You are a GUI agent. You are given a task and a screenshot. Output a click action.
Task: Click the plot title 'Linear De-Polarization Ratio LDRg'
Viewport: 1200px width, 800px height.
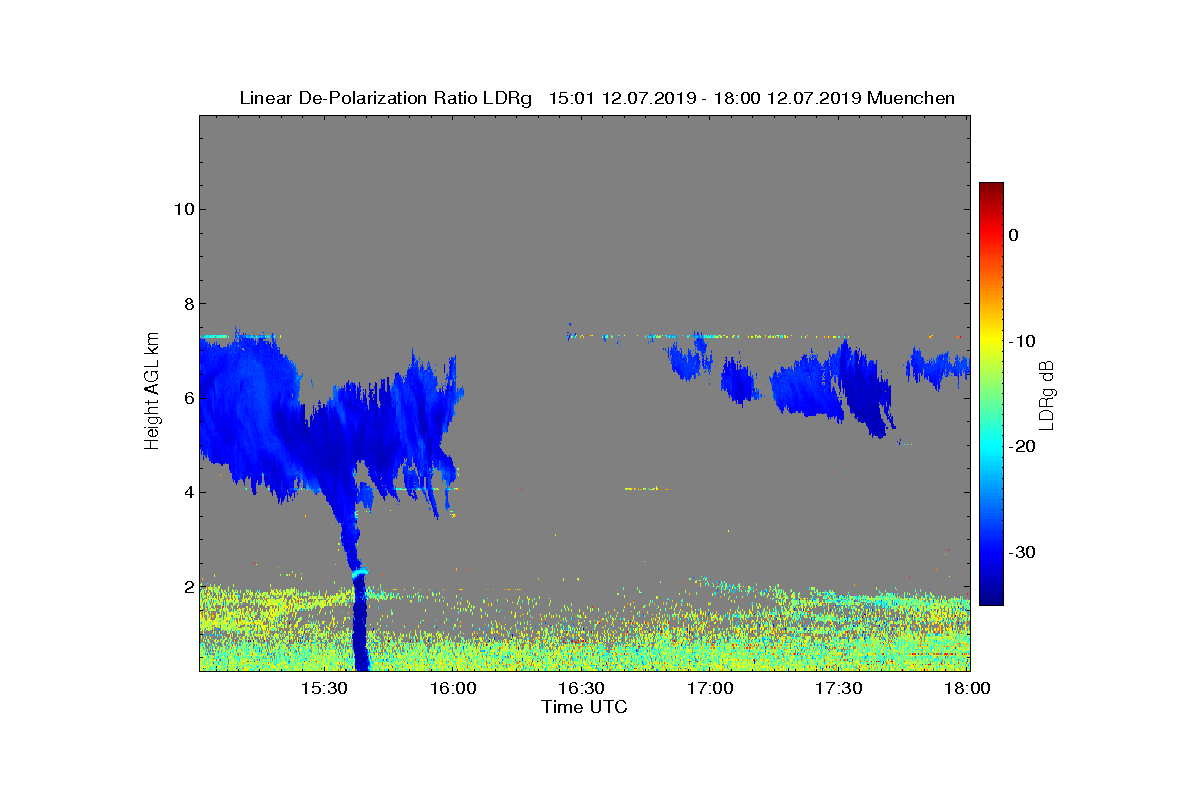pyautogui.click(x=386, y=98)
